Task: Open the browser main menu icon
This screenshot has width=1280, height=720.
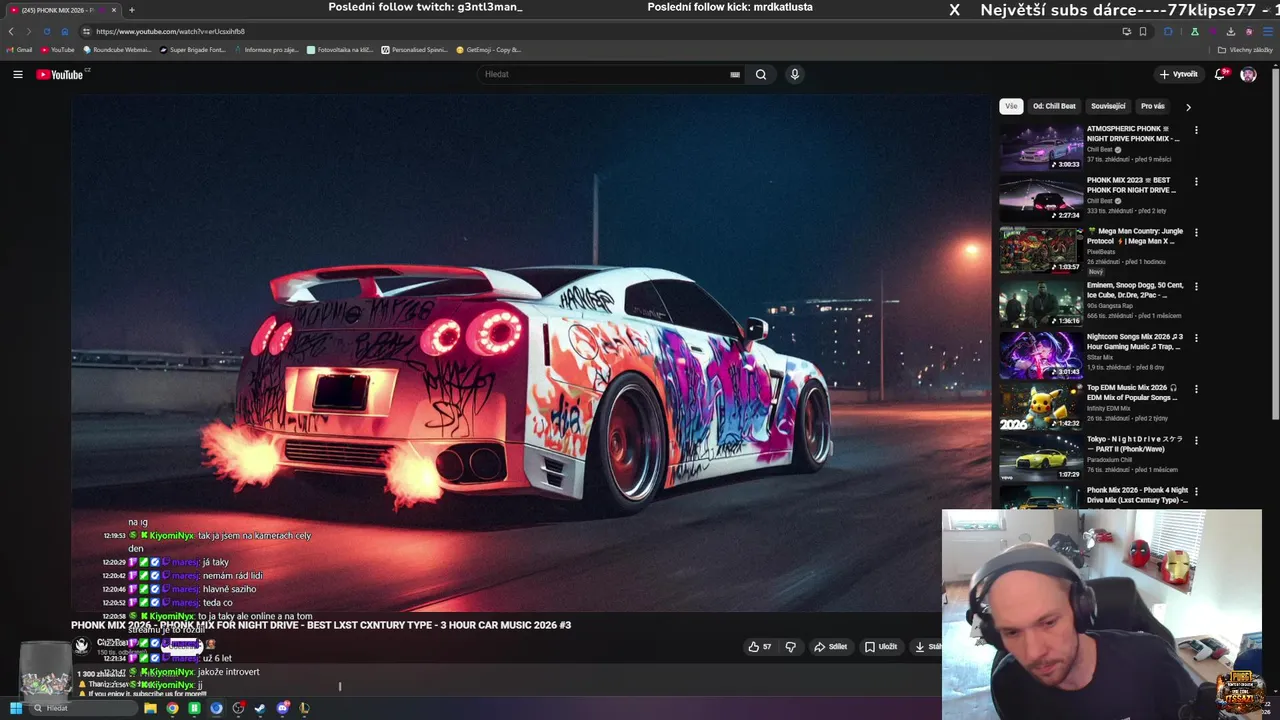Action: coord(1268,31)
